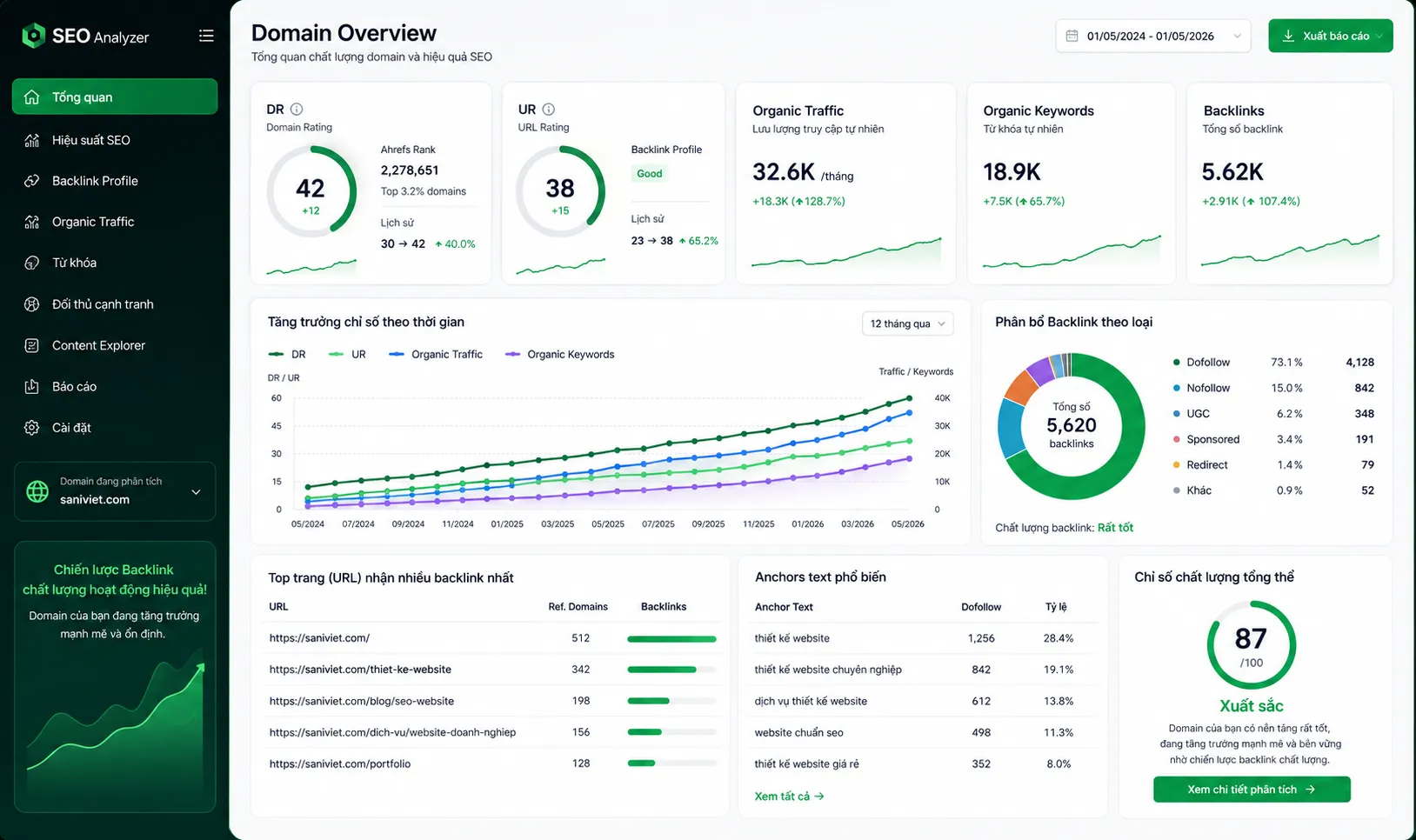Click the Nofollow blue legend dot
The height and width of the screenshot is (840, 1416).
[1177, 388]
